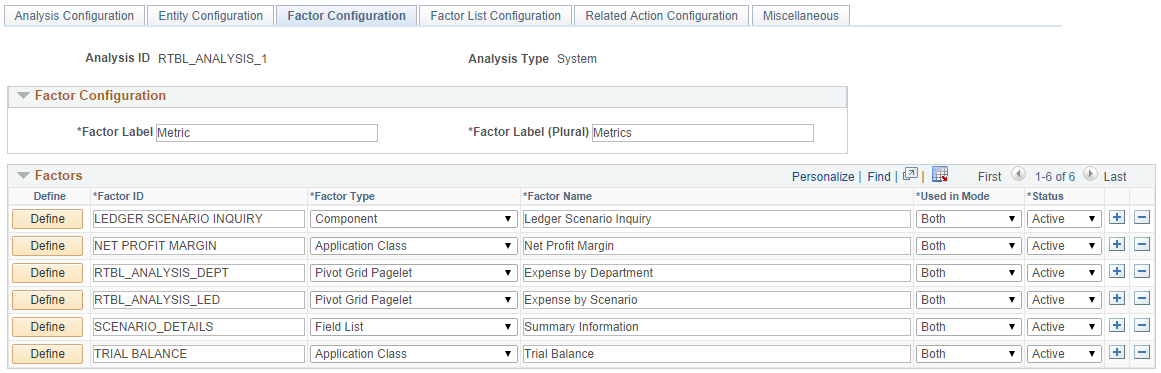Image resolution: width=1161 pixels, height=373 pixels.
Task: Open Factor Type dropdown for RTBL_ANALYSIS_DEPT
Action: click(413, 273)
